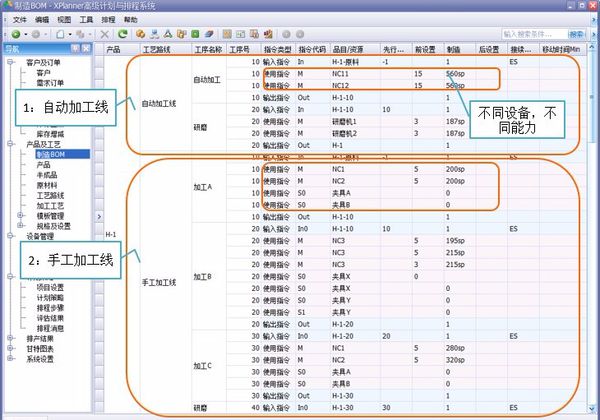Click the green square toolbar icon
This screenshot has height=420, width=600.
195,34
